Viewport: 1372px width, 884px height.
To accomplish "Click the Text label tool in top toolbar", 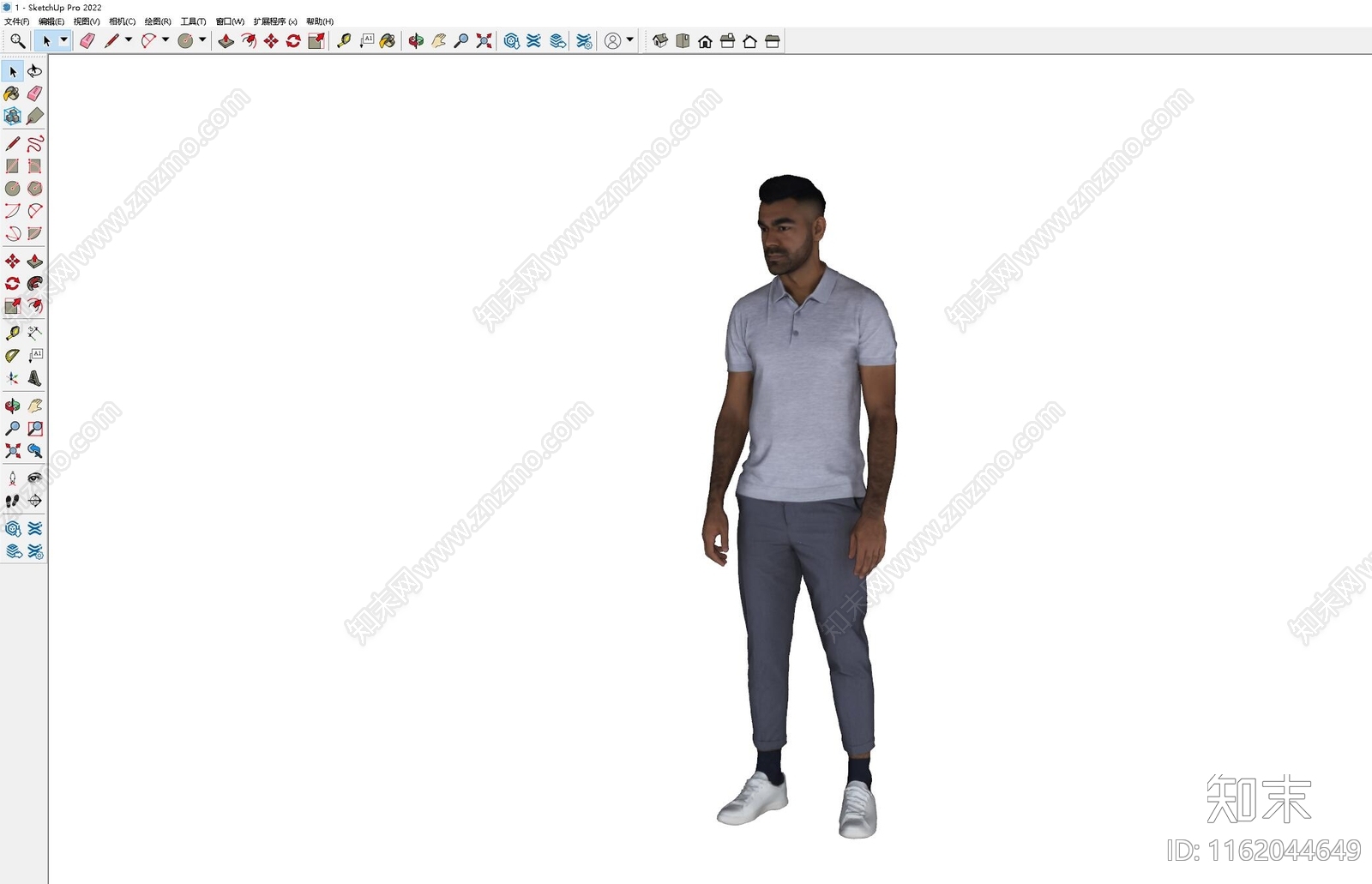I will pos(367,40).
